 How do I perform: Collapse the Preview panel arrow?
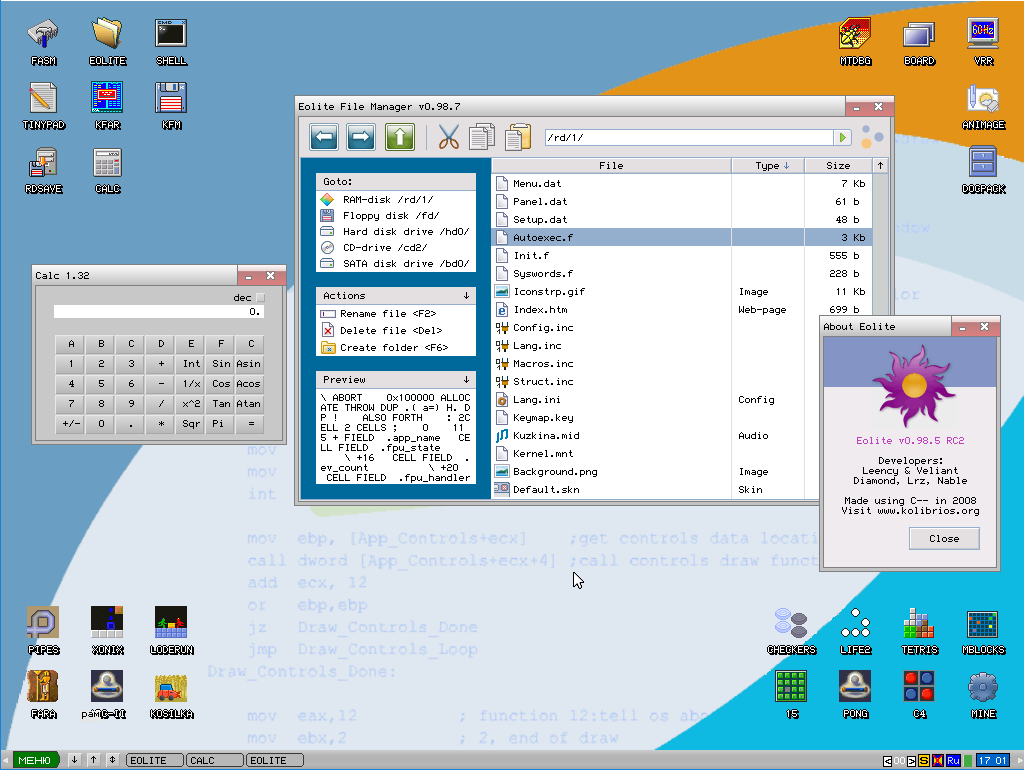[466, 380]
